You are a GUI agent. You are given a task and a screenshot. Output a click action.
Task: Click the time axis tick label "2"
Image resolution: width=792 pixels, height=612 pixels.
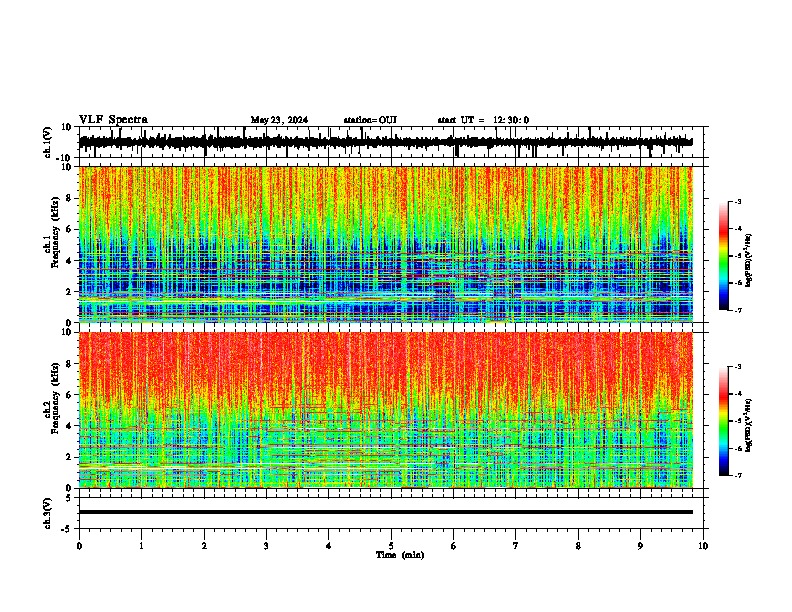204,546
